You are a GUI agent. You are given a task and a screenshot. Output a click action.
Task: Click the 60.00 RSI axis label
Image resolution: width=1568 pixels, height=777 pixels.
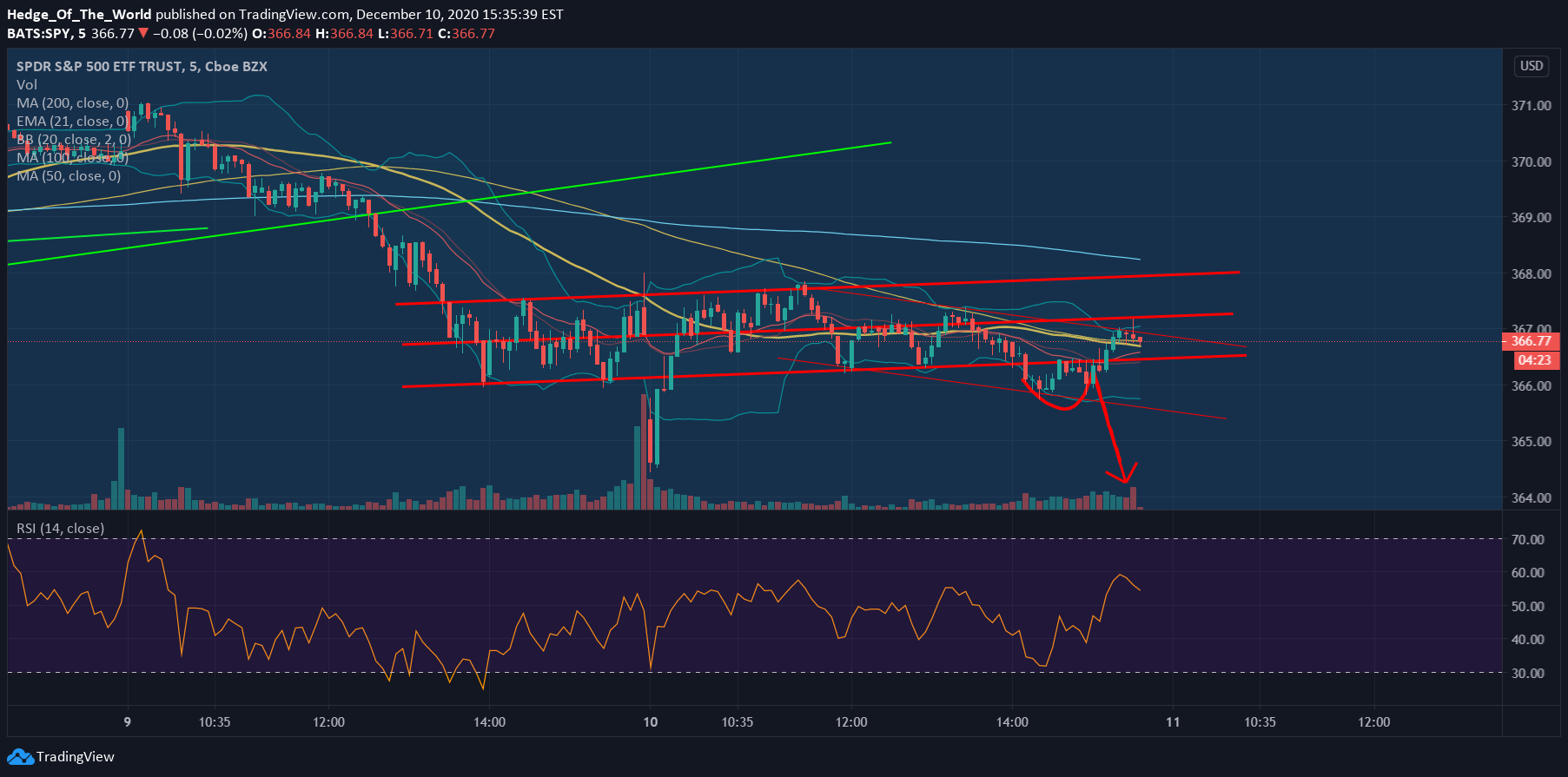[x=1528, y=573]
